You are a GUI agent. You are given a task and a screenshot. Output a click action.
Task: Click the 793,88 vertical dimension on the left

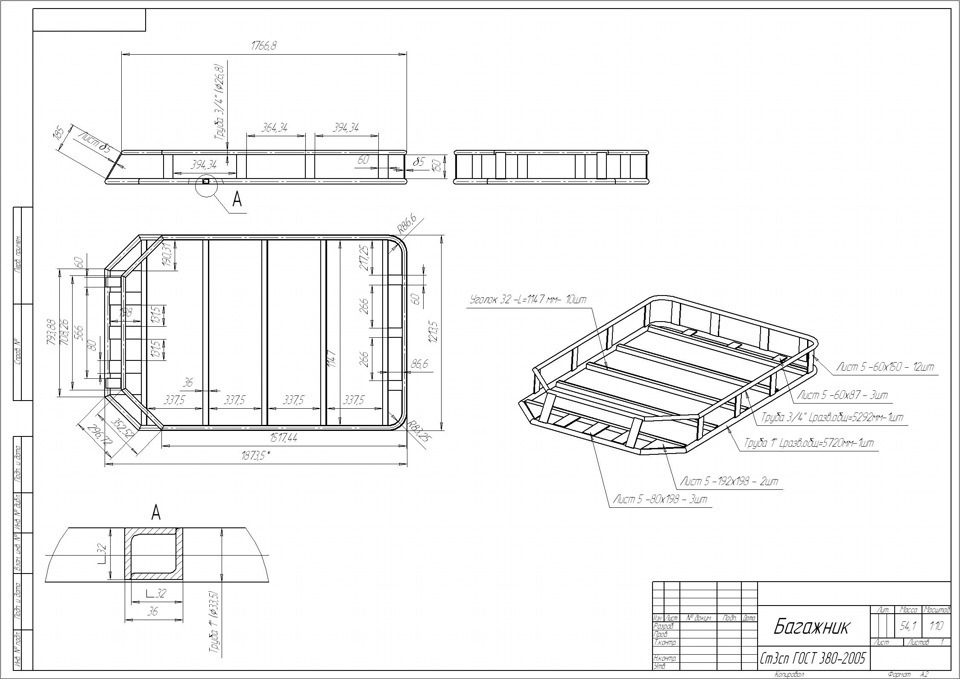pos(51,332)
